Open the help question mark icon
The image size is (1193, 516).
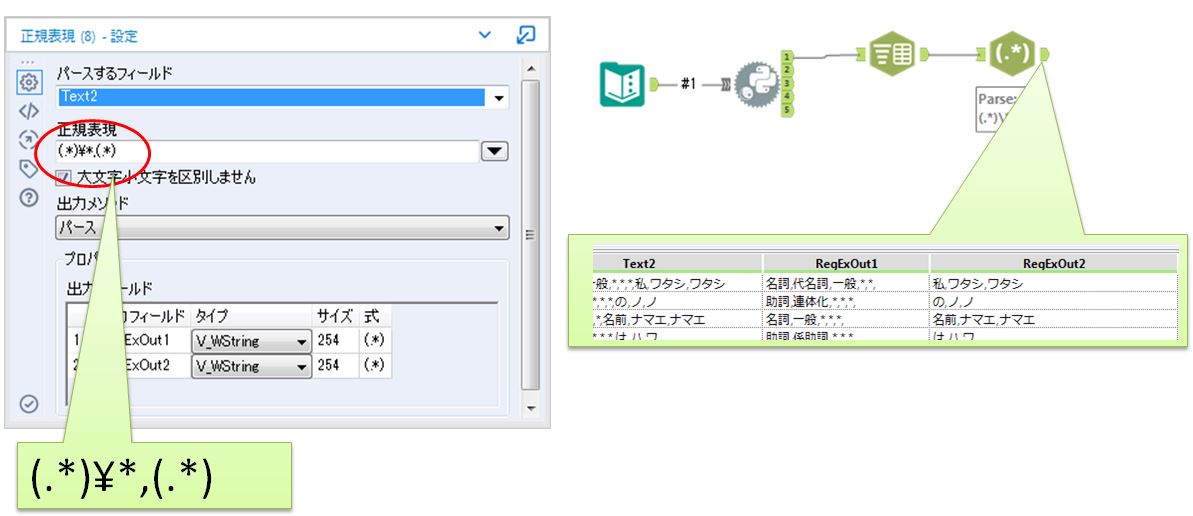[x=29, y=197]
